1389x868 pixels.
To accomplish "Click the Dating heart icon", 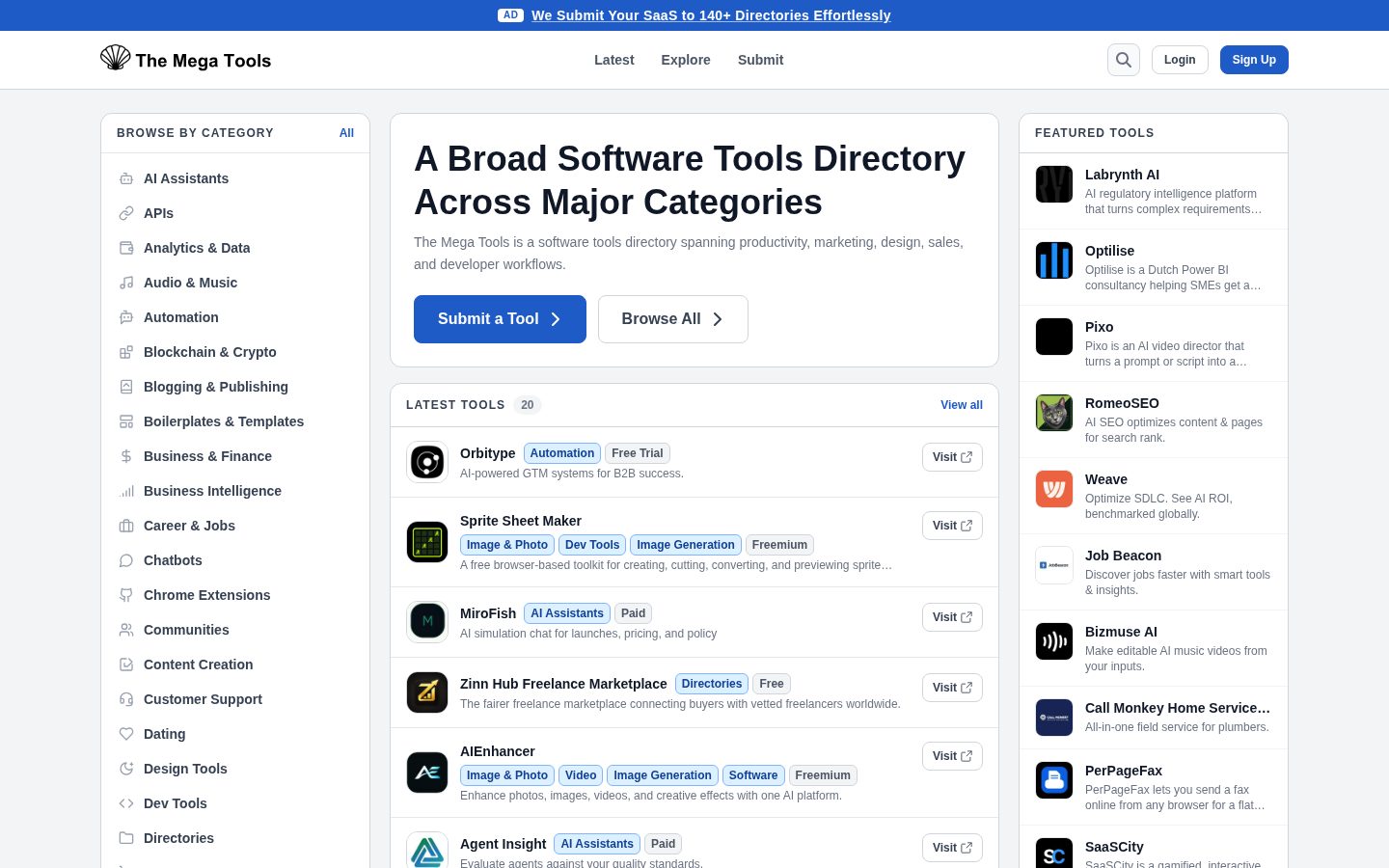I will tap(126, 734).
